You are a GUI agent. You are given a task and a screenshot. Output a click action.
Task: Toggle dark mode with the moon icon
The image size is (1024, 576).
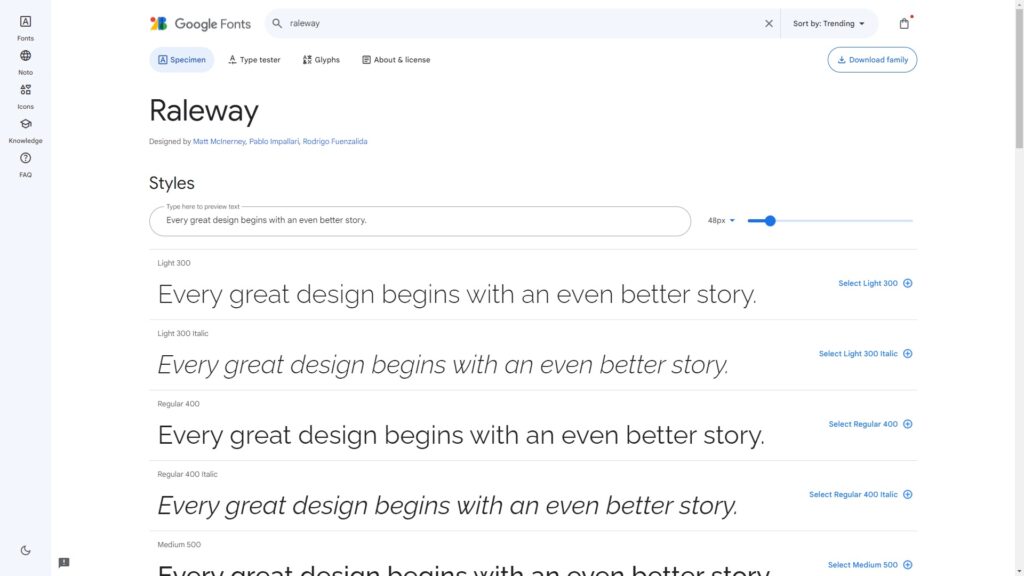pyautogui.click(x=25, y=549)
